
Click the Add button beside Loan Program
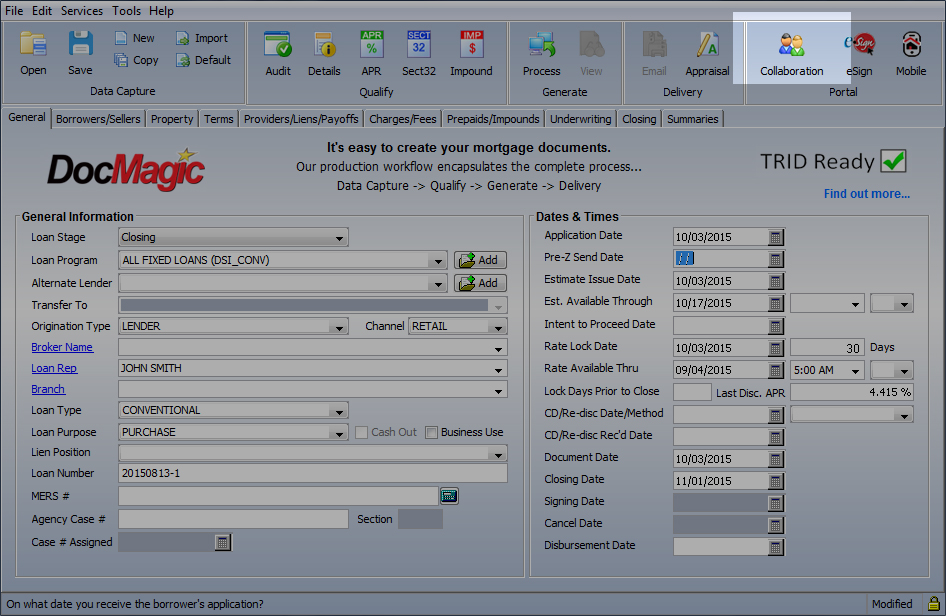tap(480, 260)
